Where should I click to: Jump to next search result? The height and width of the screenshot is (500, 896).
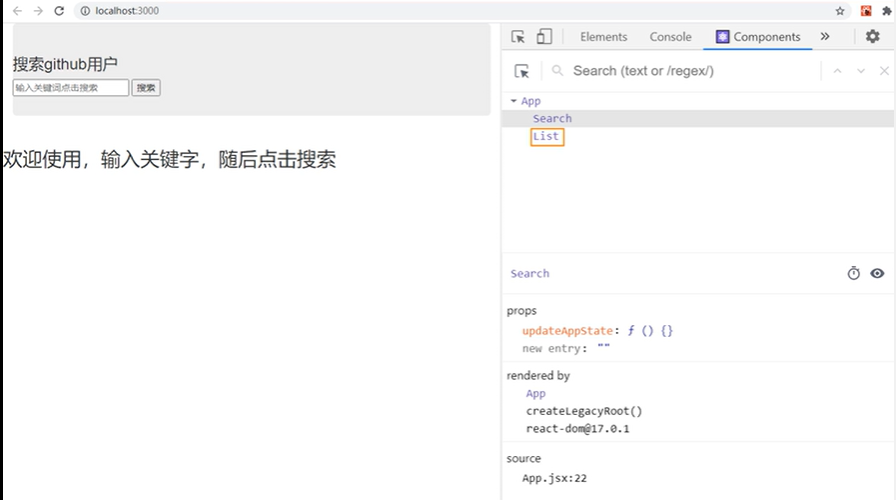coord(861,71)
